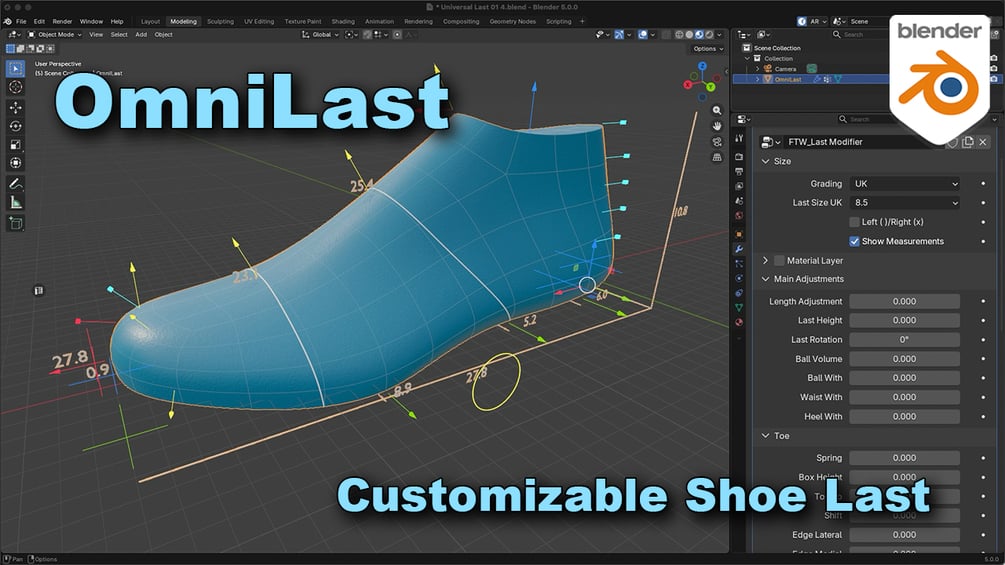Screen dimensions: 1005x565
Task: Open the Modifiers wrench tab
Action: (739, 249)
